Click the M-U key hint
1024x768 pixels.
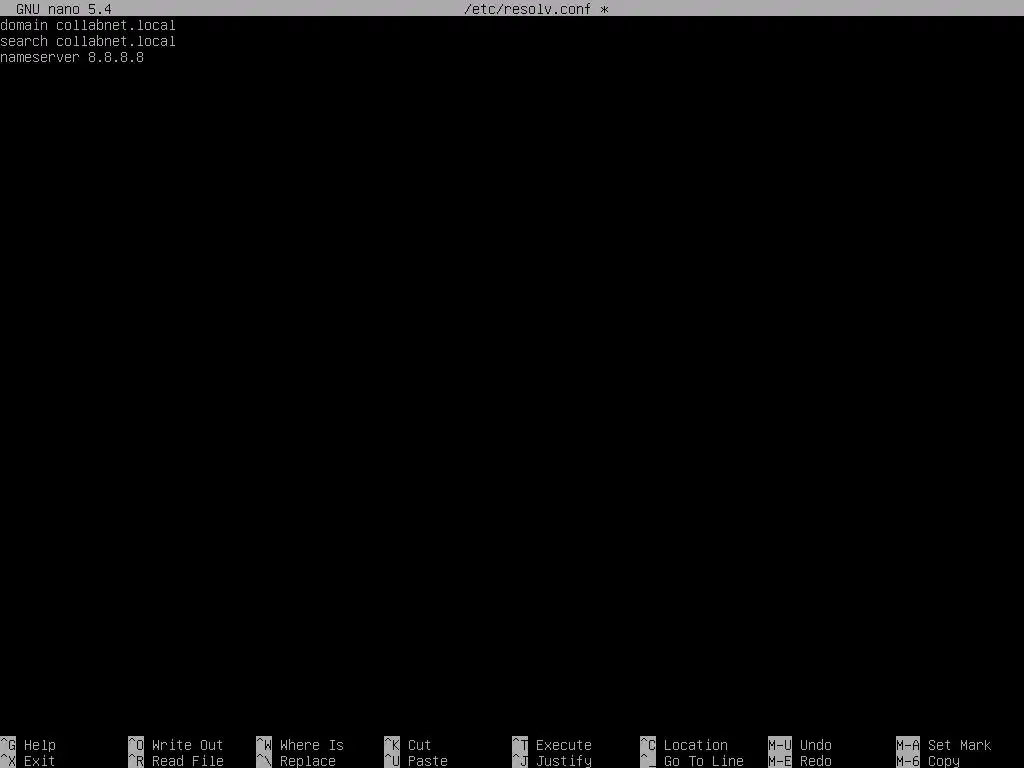tap(780, 745)
